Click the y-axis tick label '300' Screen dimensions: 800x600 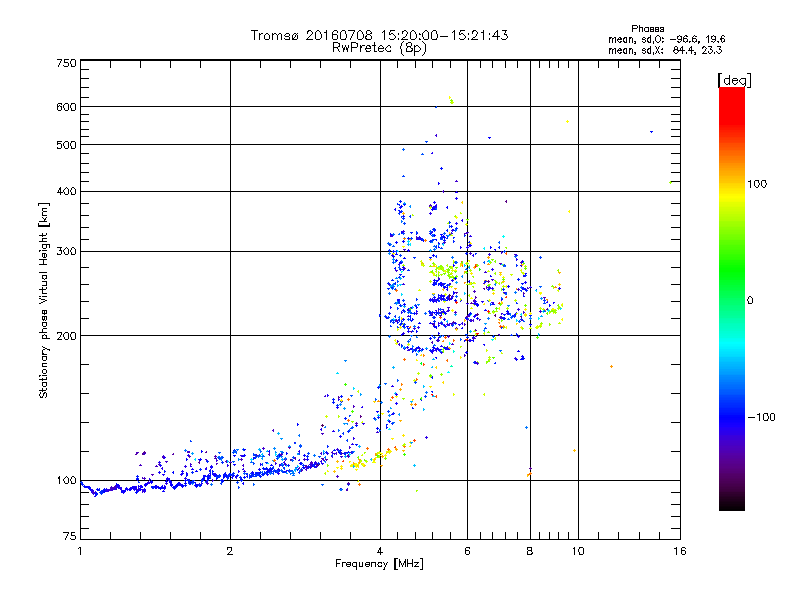[x=66, y=252]
